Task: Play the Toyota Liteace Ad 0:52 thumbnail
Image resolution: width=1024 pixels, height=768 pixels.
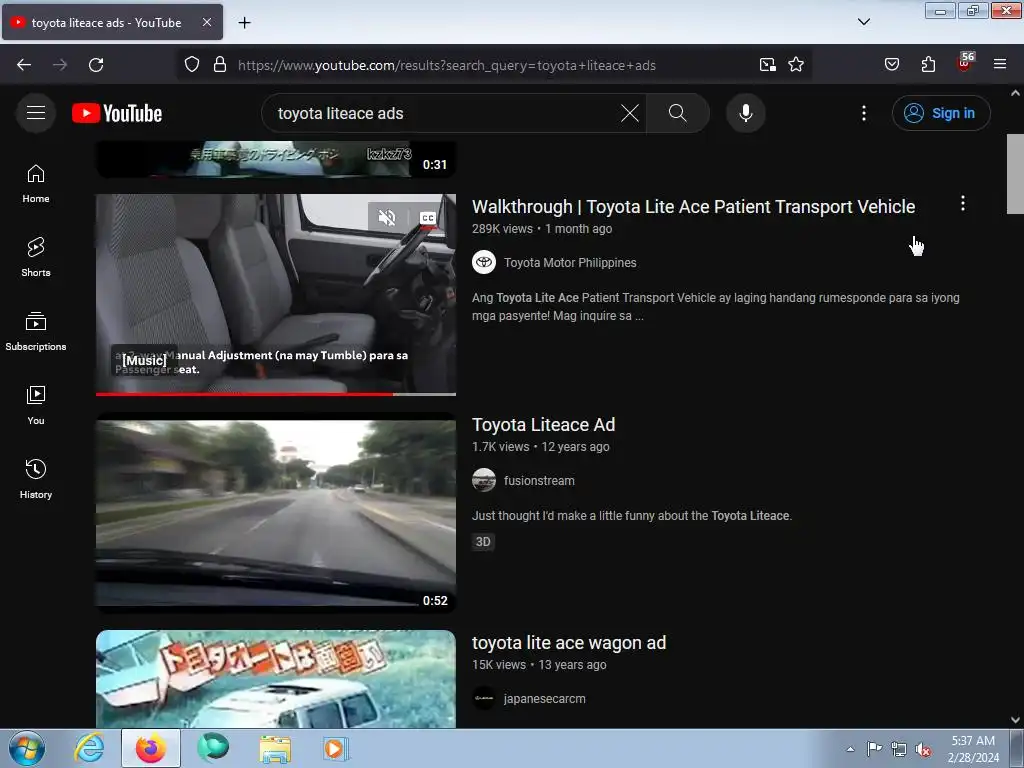Action: (276, 513)
